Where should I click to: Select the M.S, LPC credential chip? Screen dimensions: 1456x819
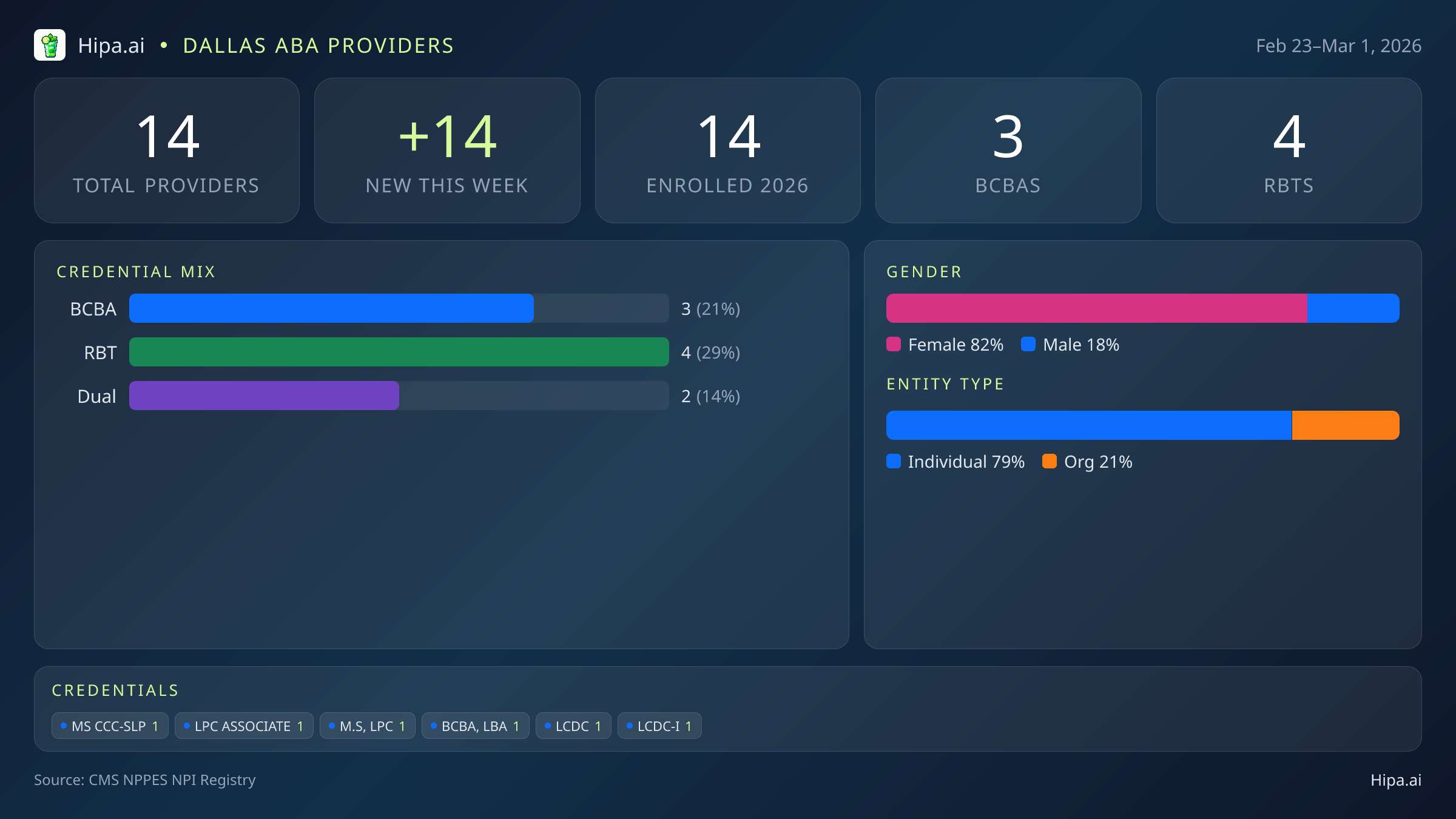click(367, 726)
